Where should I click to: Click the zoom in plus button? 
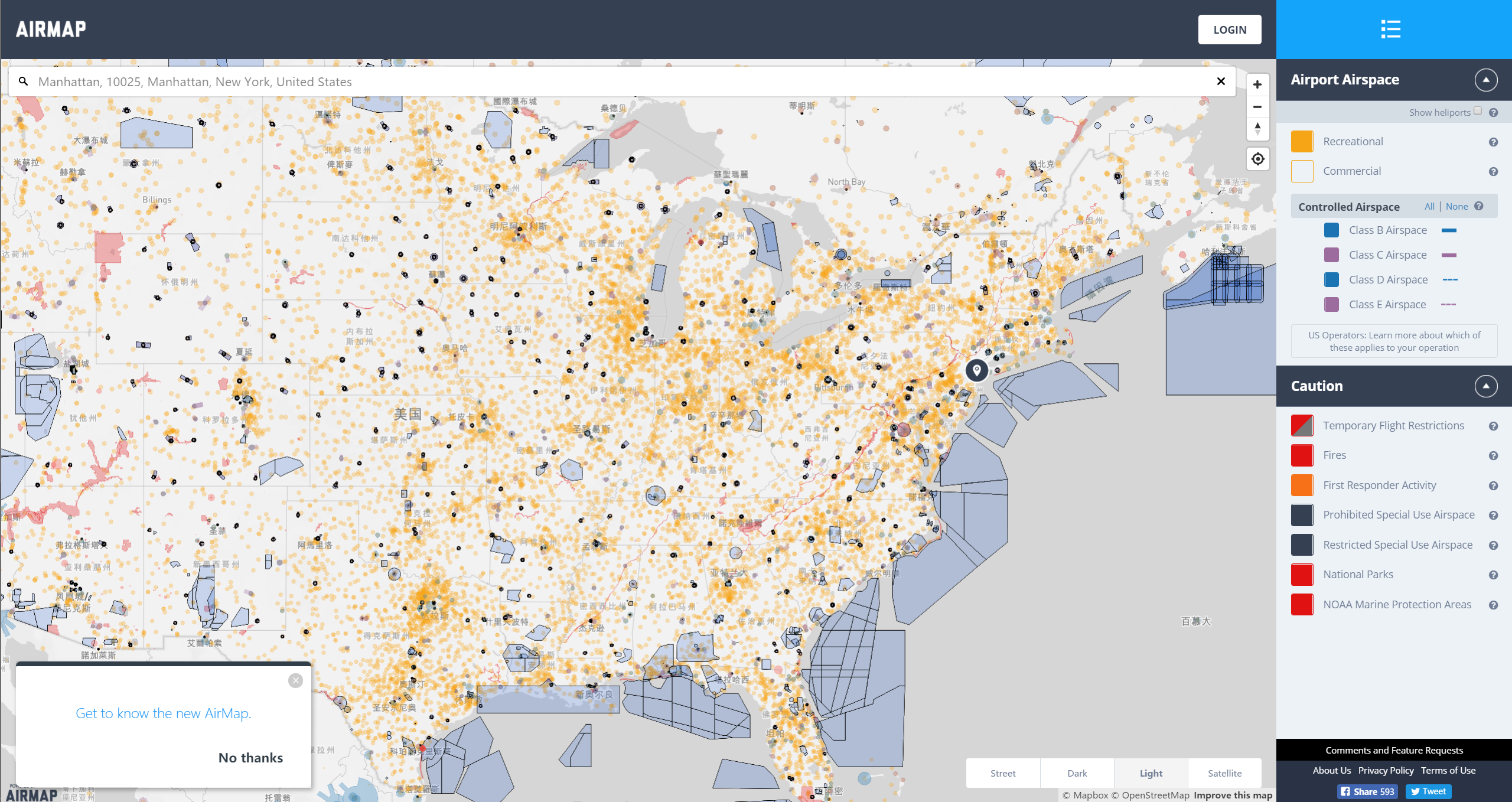(1257, 84)
